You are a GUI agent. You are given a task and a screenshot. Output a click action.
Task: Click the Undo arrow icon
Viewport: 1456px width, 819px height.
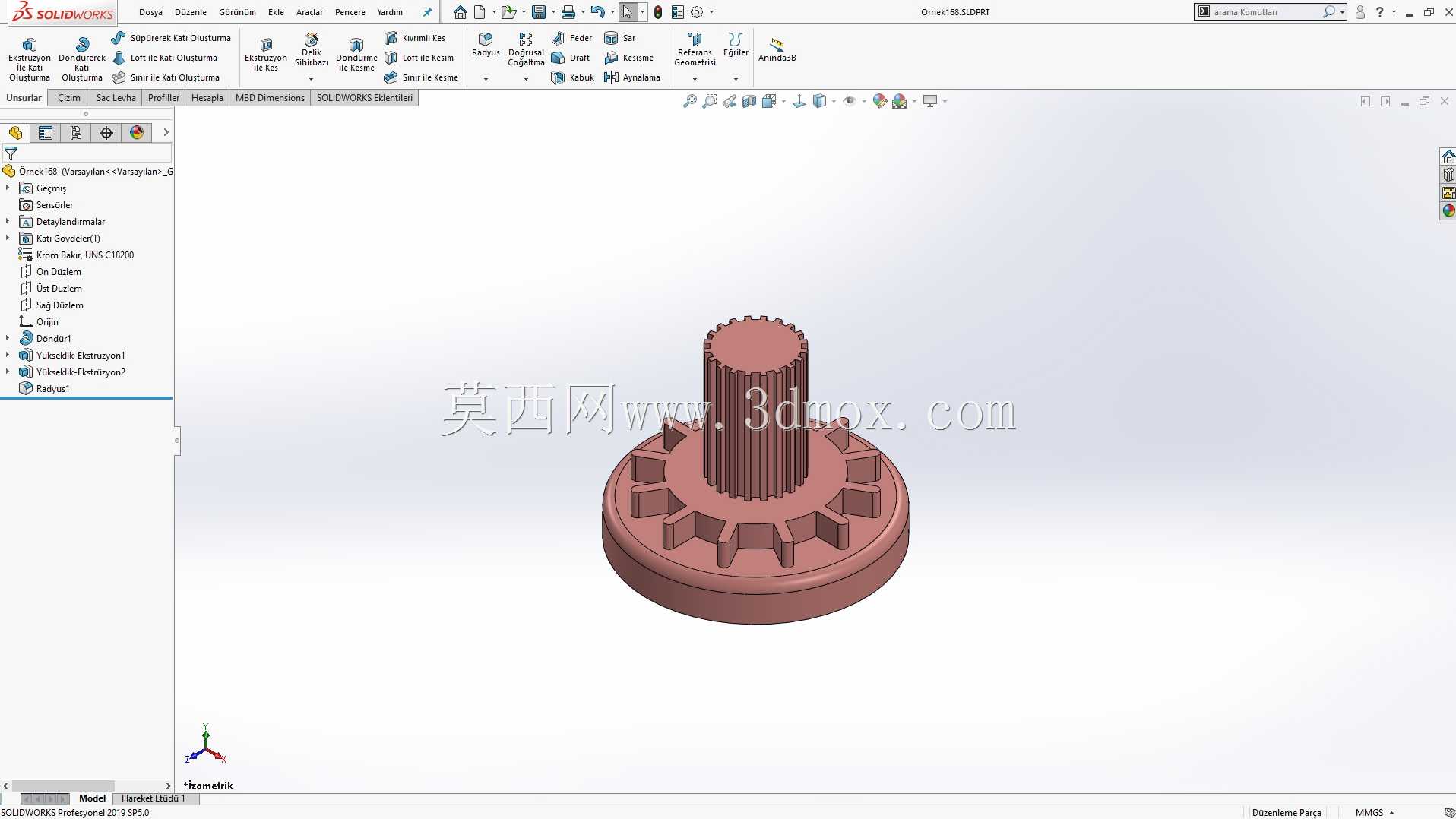(x=598, y=12)
